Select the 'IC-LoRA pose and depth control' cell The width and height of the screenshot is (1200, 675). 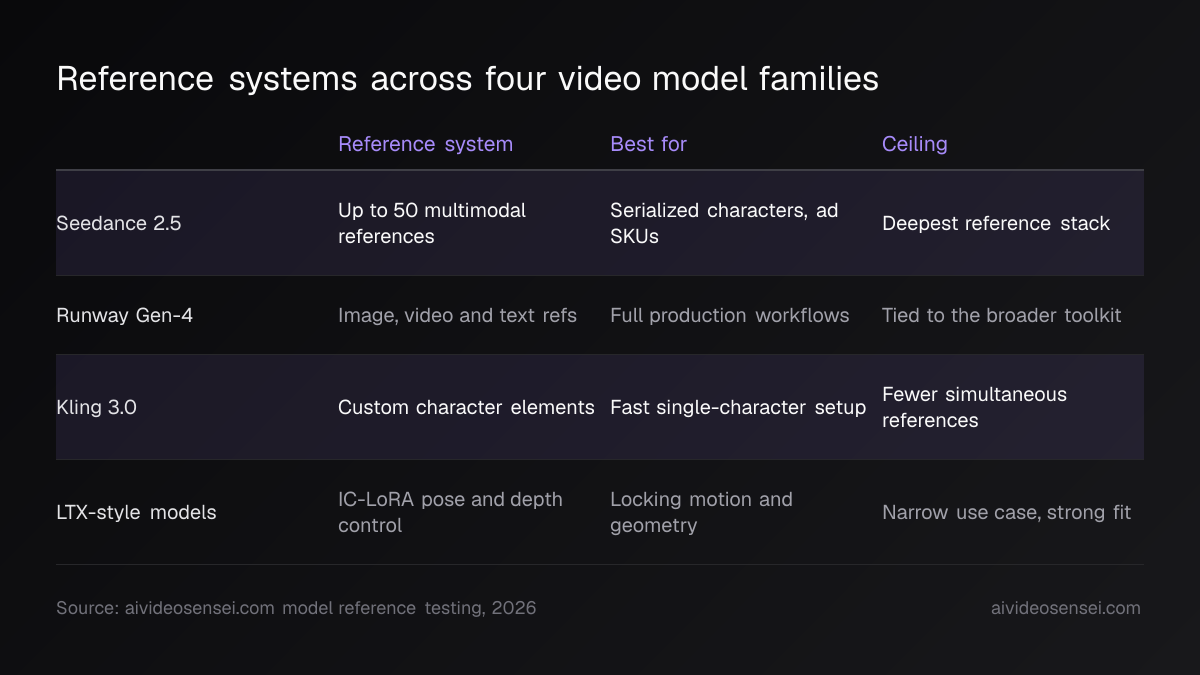[x=450, y=512]
